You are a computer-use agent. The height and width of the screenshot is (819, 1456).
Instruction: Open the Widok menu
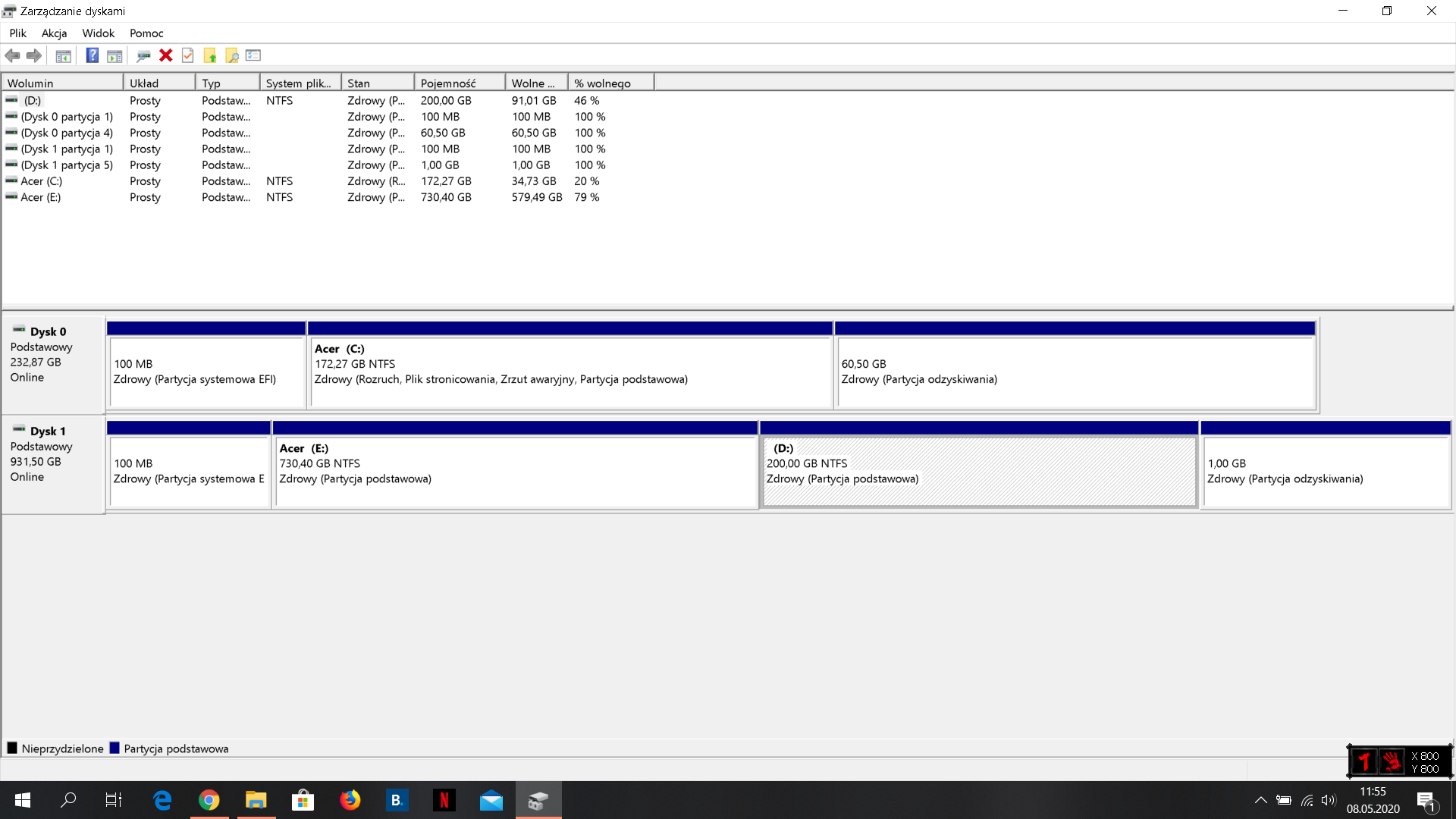98,33
